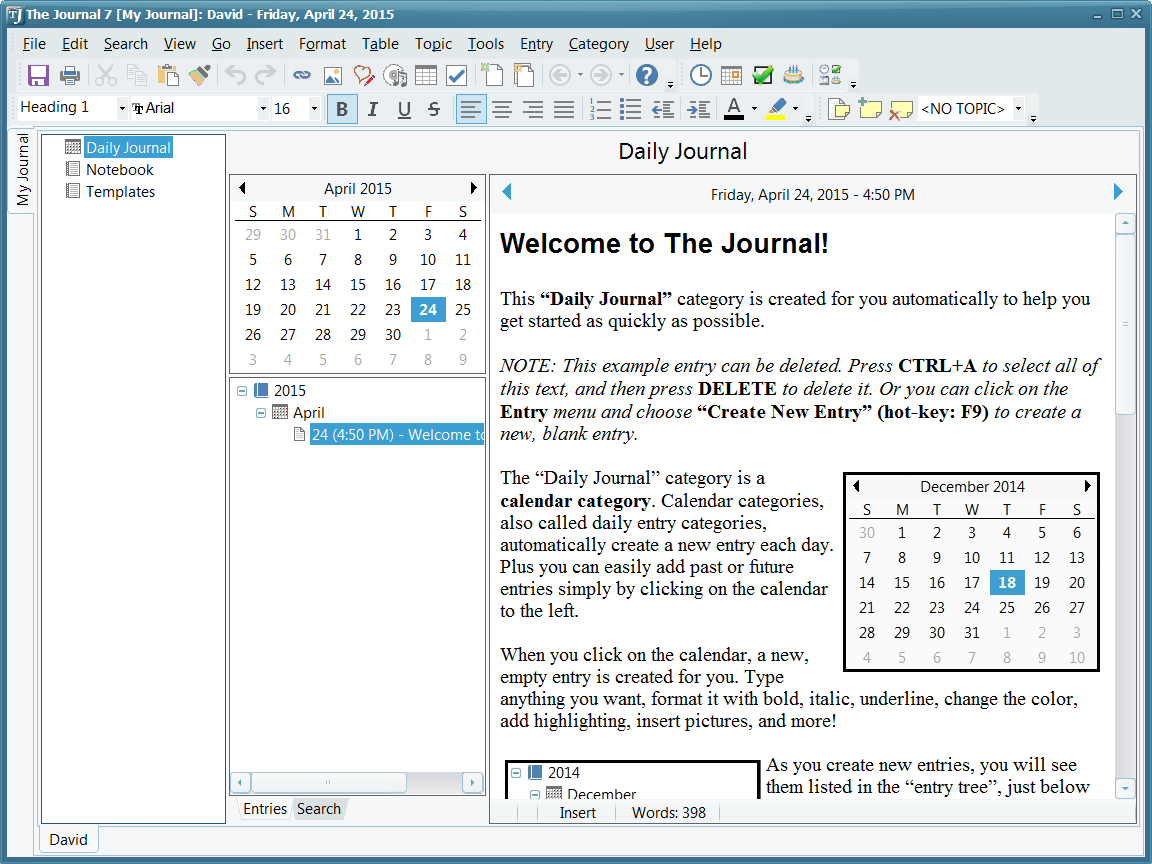Open the File menu
The height and width of the screenshot is (864, 1152).
tap(34, 44)
